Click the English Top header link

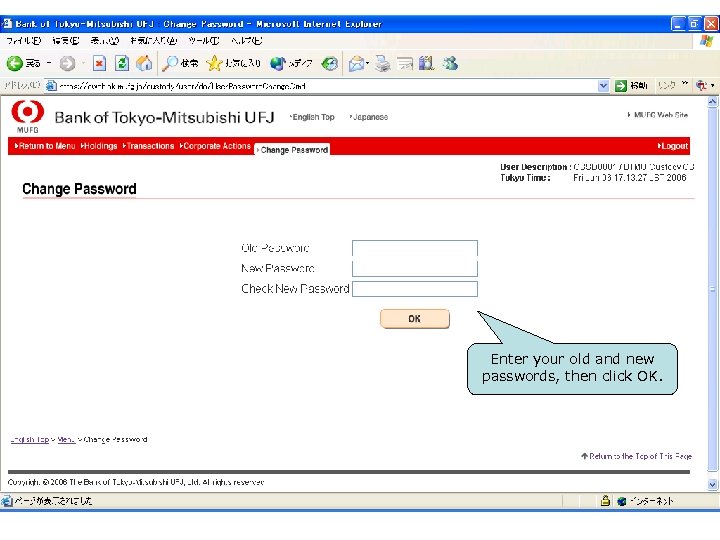coord(312,117)
